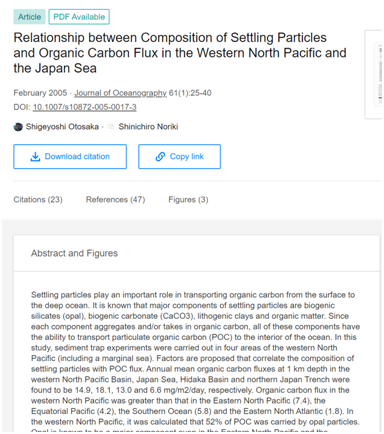This screenshot has height=434, width=384.
Task: Open the PDF preview thumbnail
Action: tap(374, 74)
